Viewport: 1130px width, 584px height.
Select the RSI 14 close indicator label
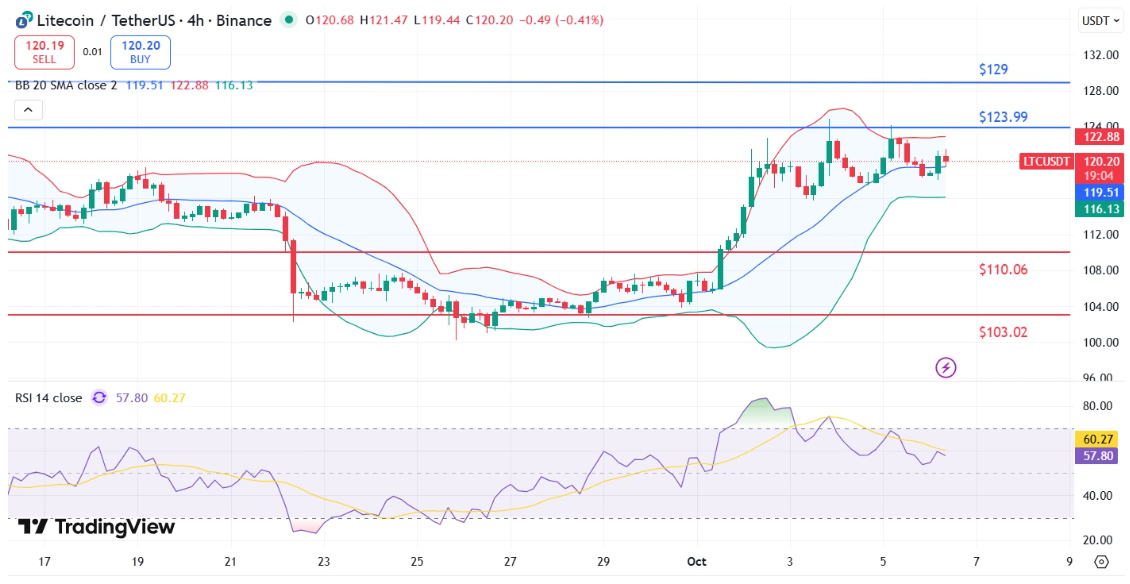[x=48, y=398]
